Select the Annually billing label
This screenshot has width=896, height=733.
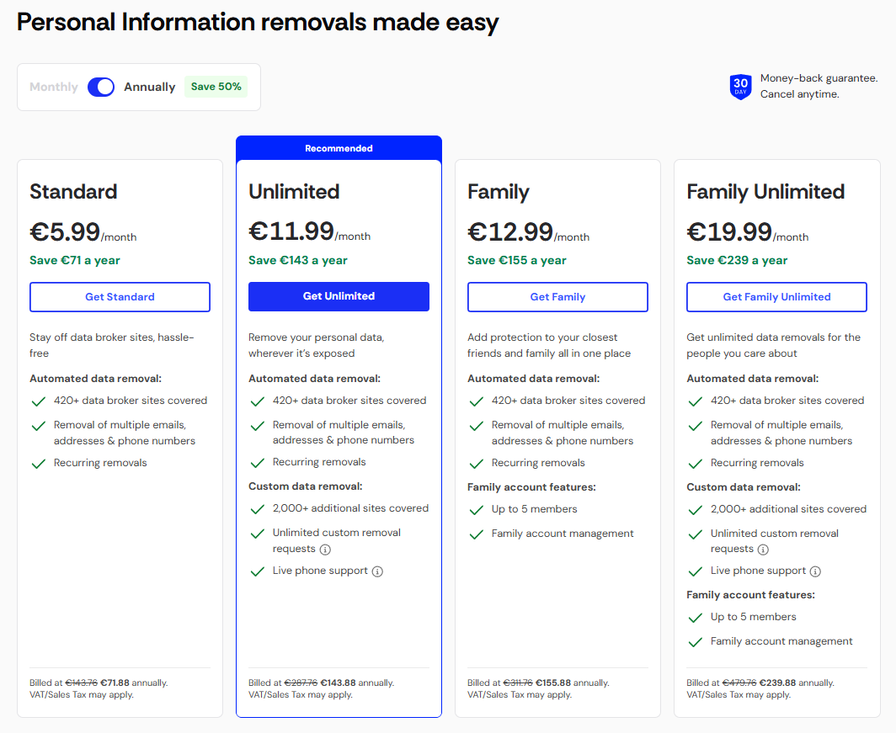[x=149, y=87]
